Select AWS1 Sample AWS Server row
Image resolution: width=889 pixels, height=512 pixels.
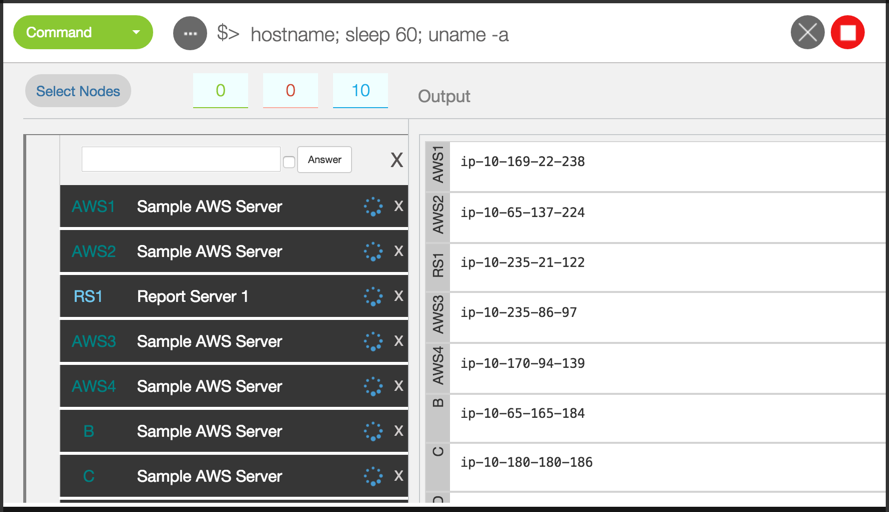[234, 206]
